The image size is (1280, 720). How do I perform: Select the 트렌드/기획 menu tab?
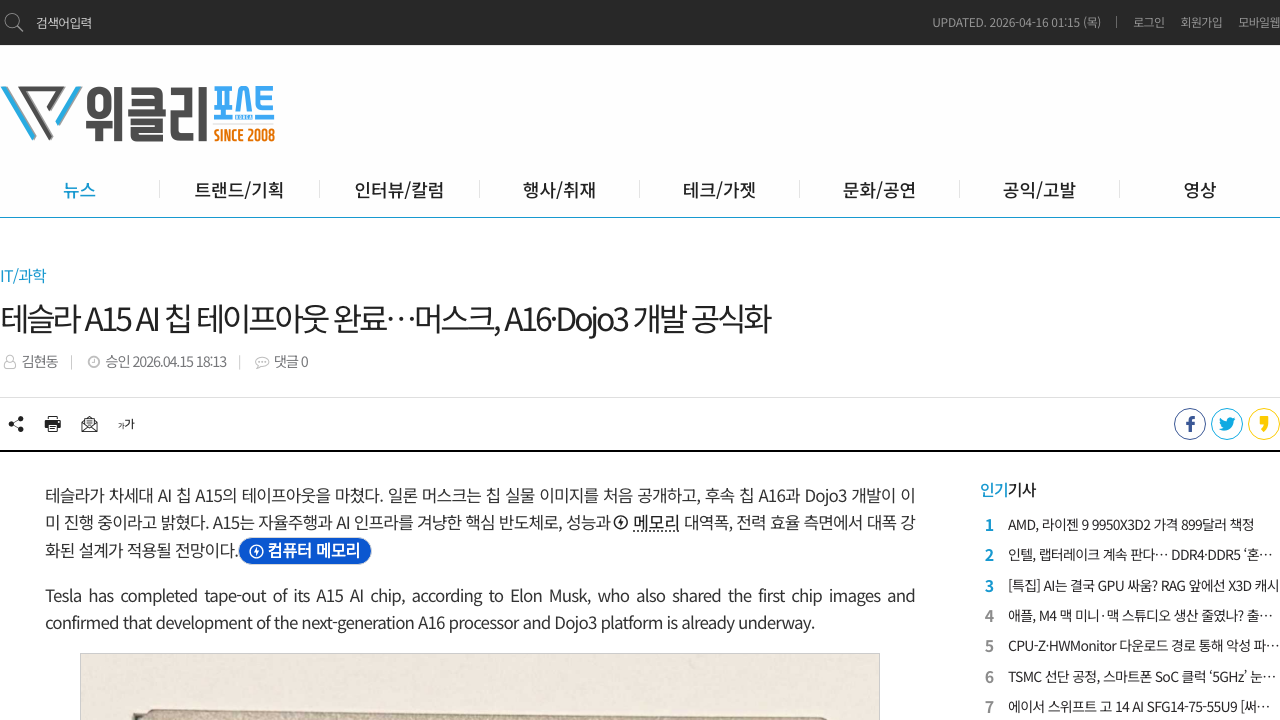[239, 190]
